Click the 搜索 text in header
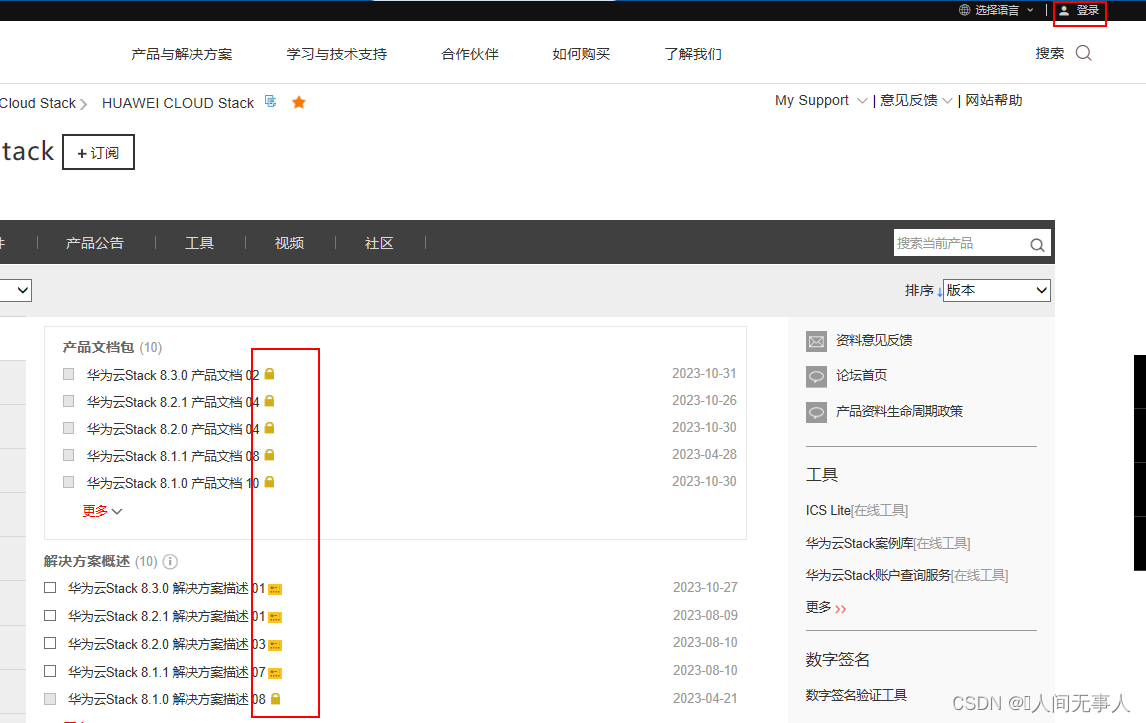This screenshot has width=1146, height=723. (x=1050, y=53)
